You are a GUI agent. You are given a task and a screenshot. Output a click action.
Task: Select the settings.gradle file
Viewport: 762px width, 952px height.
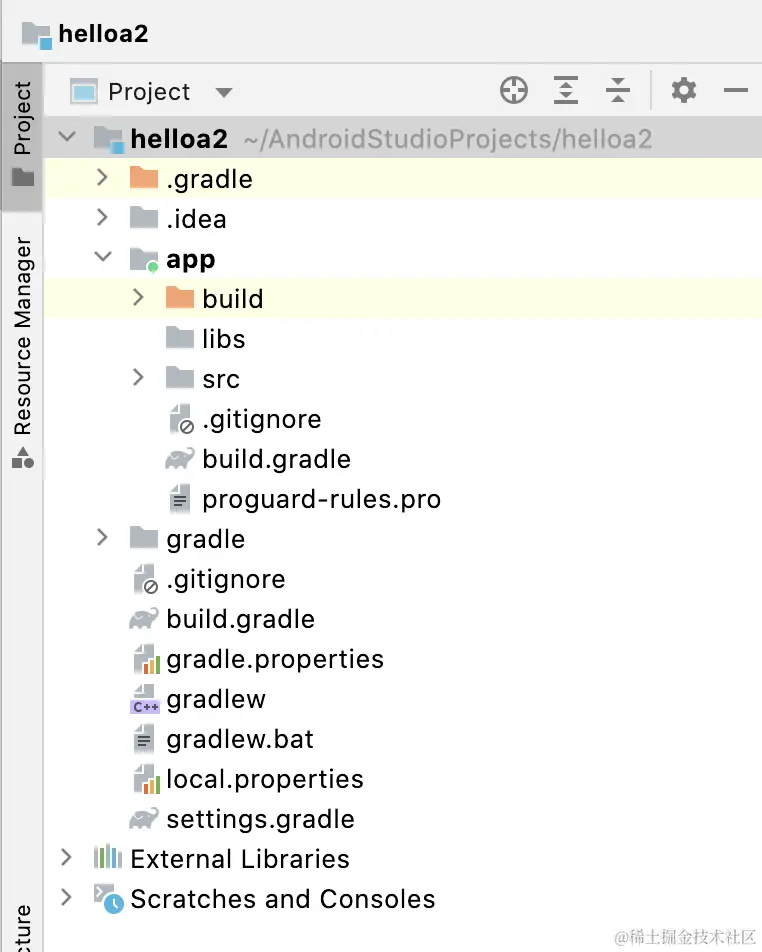pyautogui.click(x=260, y=819)
